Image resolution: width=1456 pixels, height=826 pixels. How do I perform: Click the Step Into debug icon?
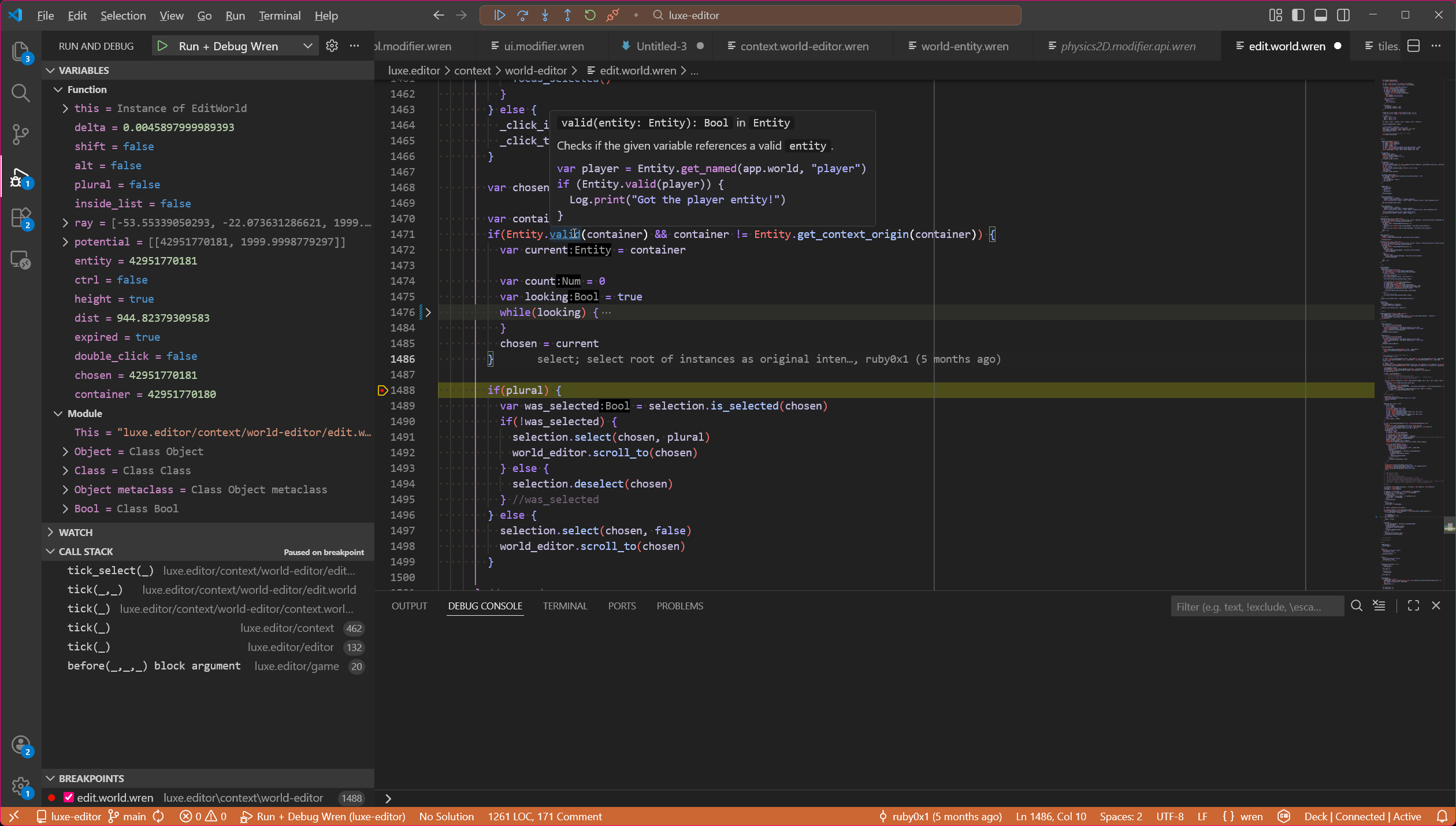click(x=545, y=16)
